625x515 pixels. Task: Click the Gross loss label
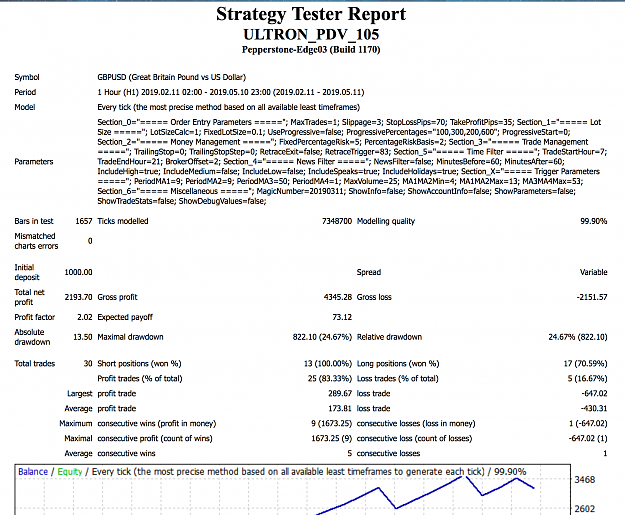(374, 297)
